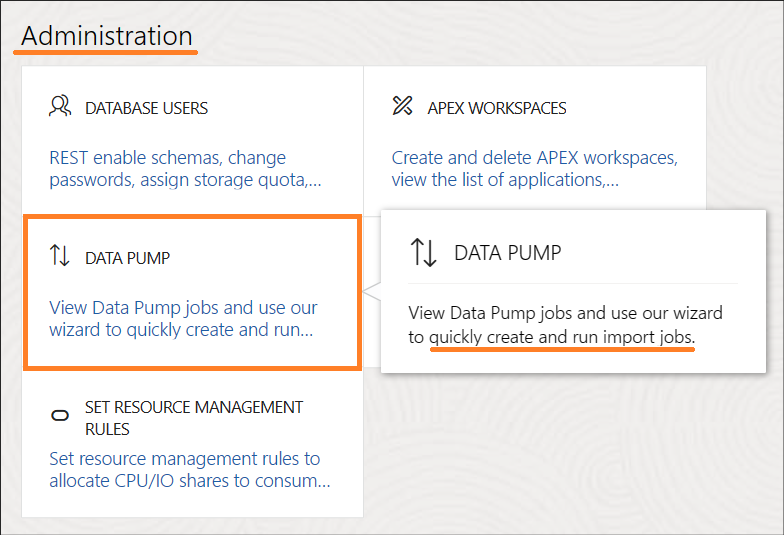Open the DATABASE USERS card title
The height and width of the screenshot is (535, 784).
(x=146, y=108)
